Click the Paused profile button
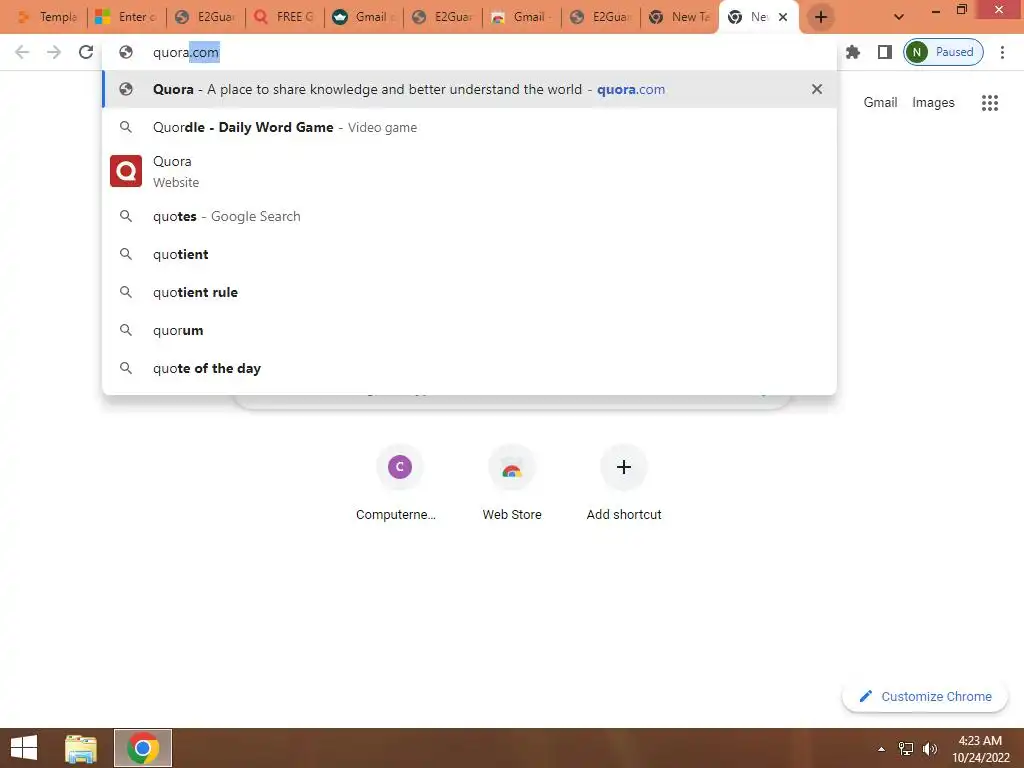 click(x=943, y=52)
